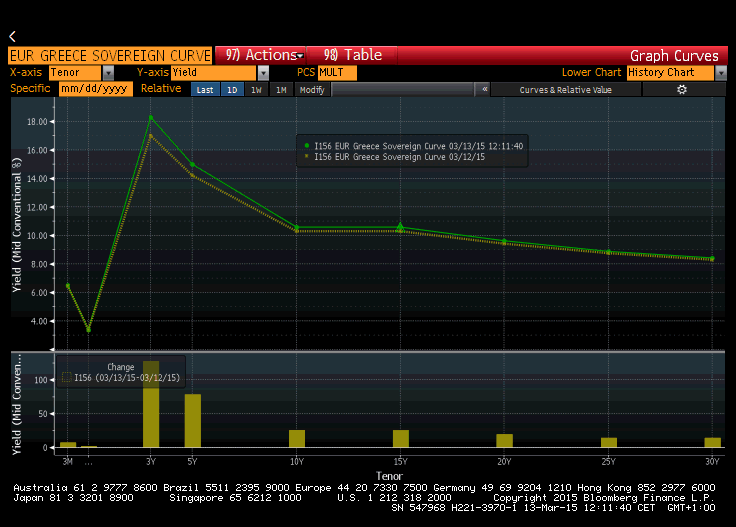
Task: Click the 3Y change bar
Action: pos(151,404)
